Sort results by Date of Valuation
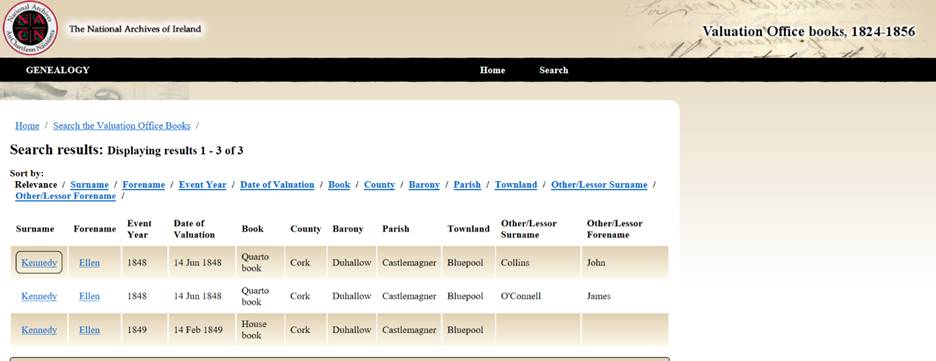 [277, 184]
